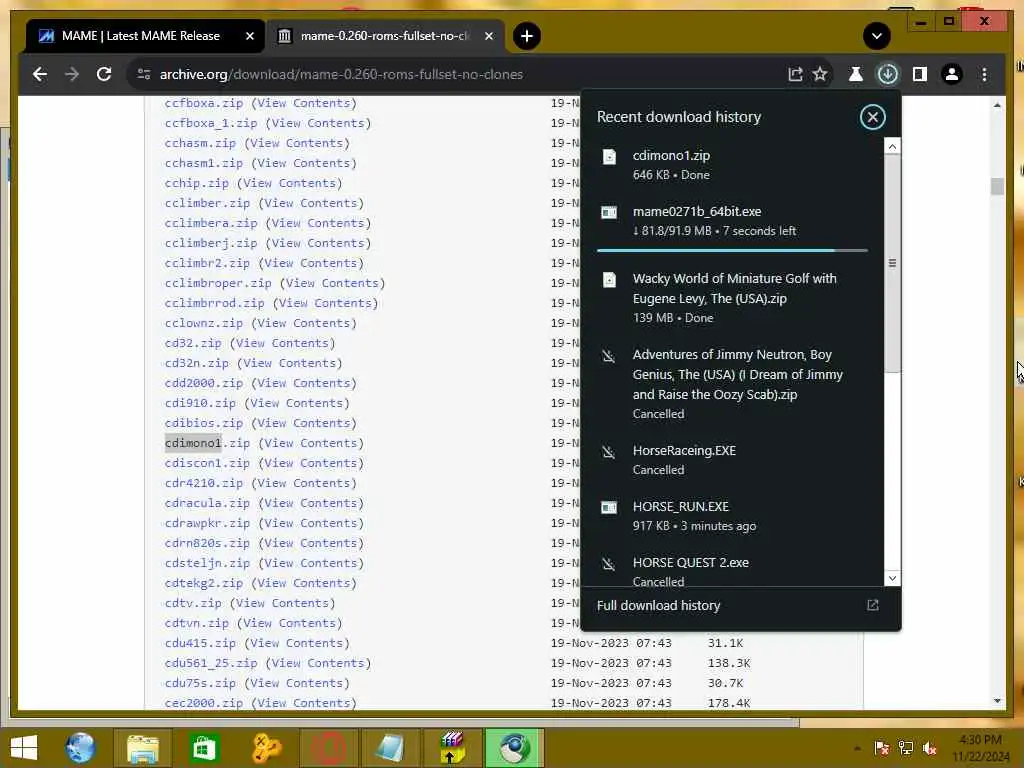View Contents of cdiscon1.zip

pos(311,463)
